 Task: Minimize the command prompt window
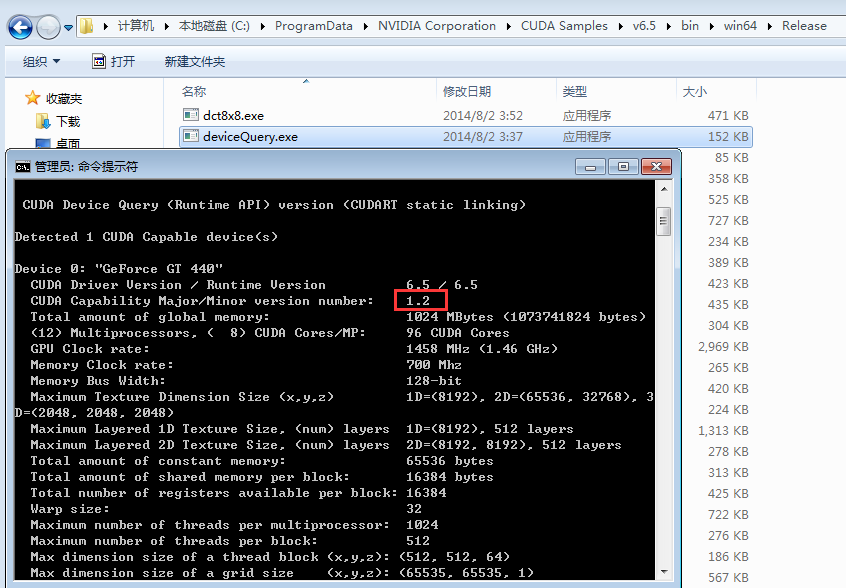click(591, 167)
